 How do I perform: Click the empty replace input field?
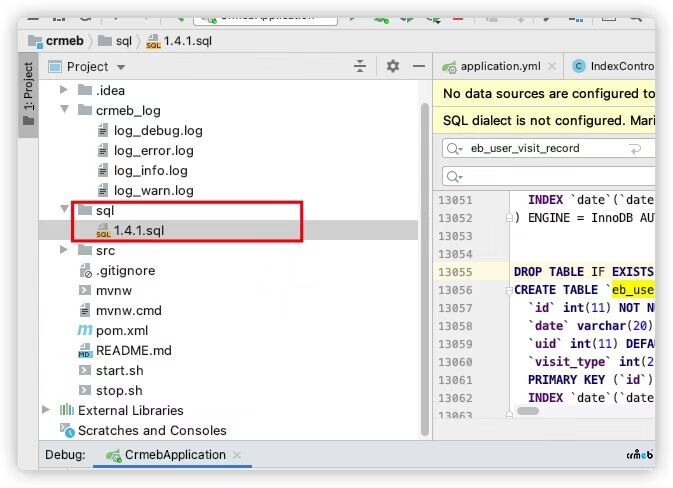point(549,176)
